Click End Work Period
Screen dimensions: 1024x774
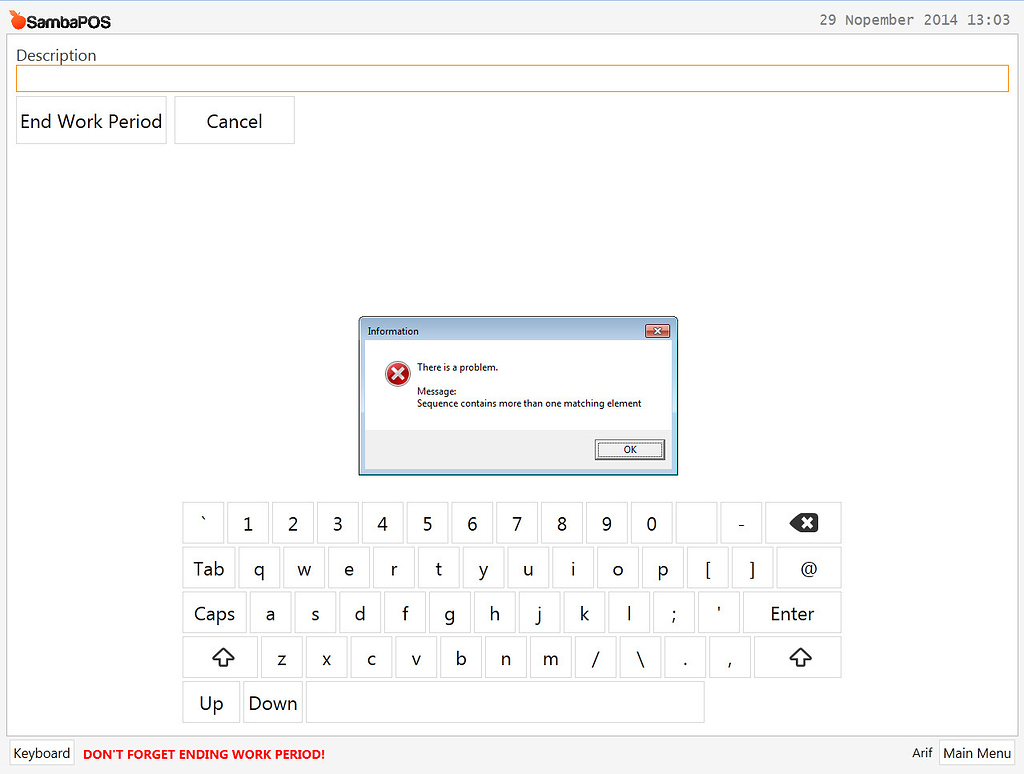click(x=91, y=120)
